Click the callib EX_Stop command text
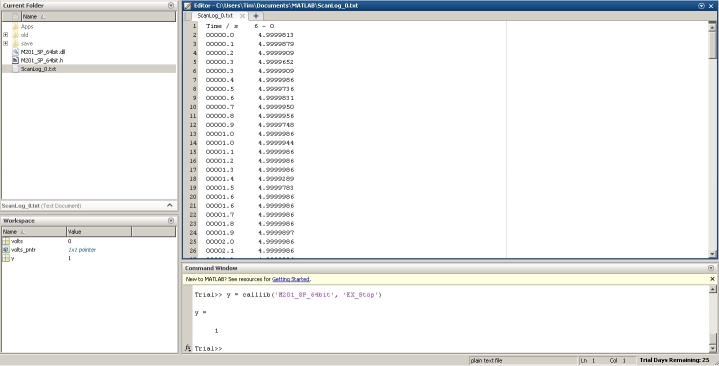The height and width of the screenshot is (366, 719). click(x=304, y=295)
